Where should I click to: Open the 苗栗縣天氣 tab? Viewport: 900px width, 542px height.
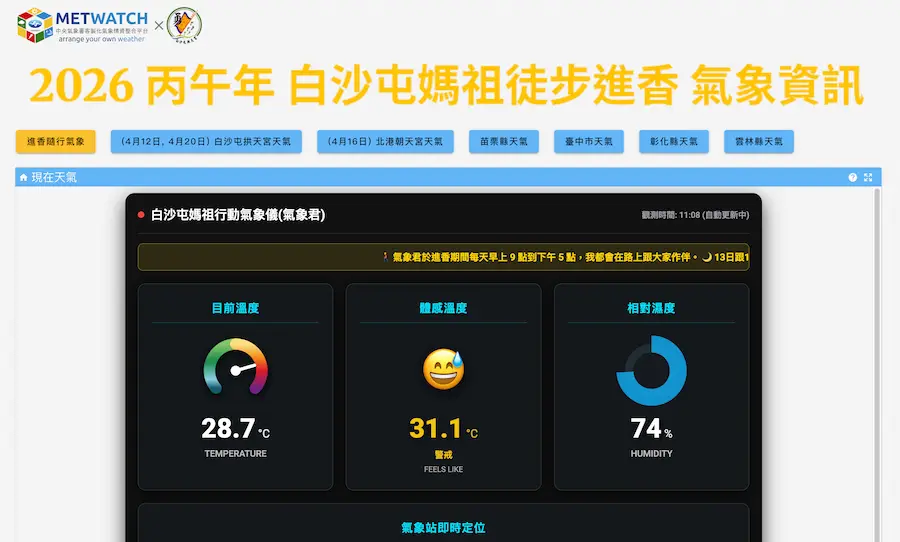(503, 142)
